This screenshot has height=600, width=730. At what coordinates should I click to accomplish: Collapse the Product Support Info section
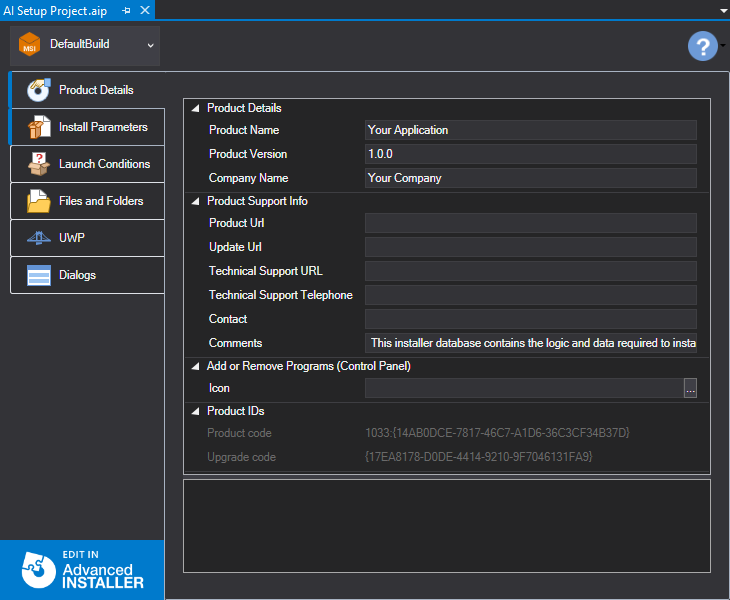[x=195, y=201]
